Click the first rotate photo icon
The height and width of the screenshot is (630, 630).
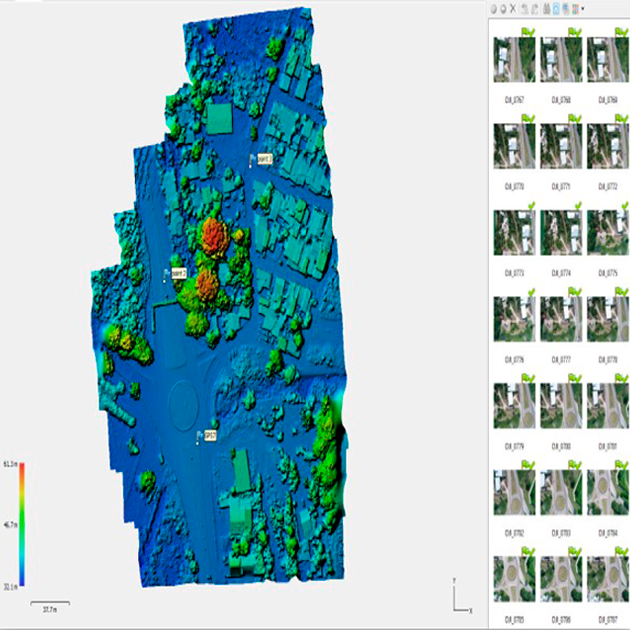click(x=524, y=8)
